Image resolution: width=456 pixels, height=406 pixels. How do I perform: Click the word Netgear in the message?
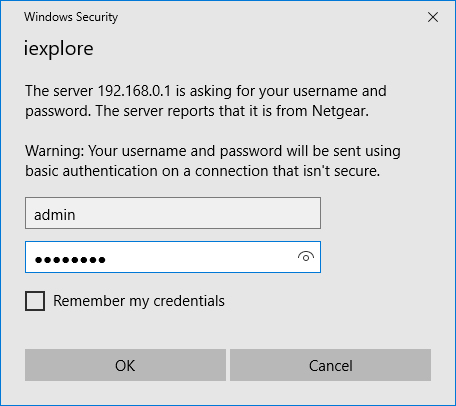pyautogui.click(x=340, y=111)
